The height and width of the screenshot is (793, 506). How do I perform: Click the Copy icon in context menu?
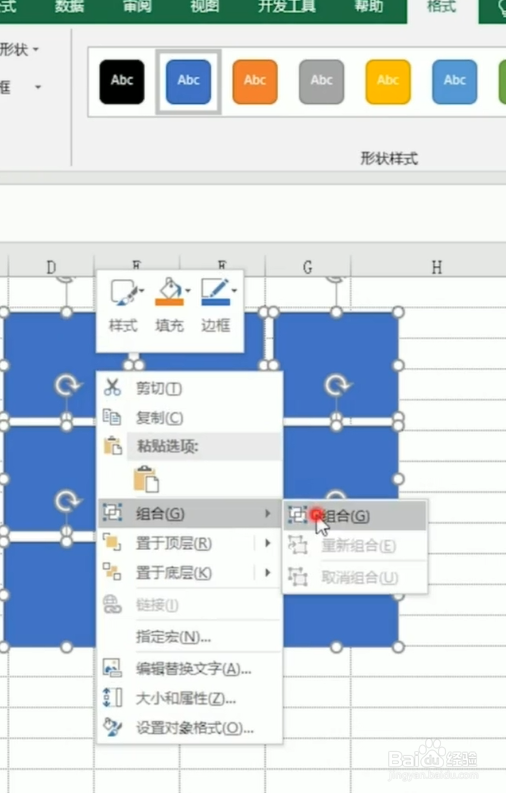112,417
